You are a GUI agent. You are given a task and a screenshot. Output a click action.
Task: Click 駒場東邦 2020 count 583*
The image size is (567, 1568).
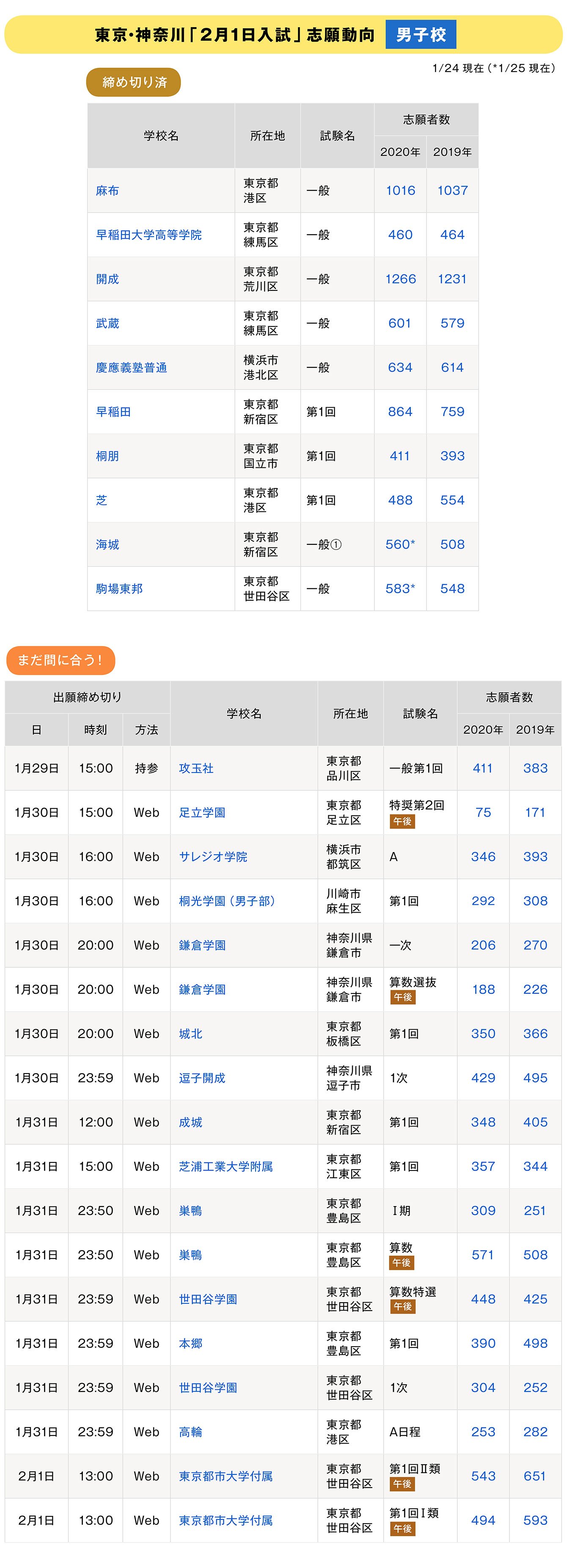pos(400,588)
